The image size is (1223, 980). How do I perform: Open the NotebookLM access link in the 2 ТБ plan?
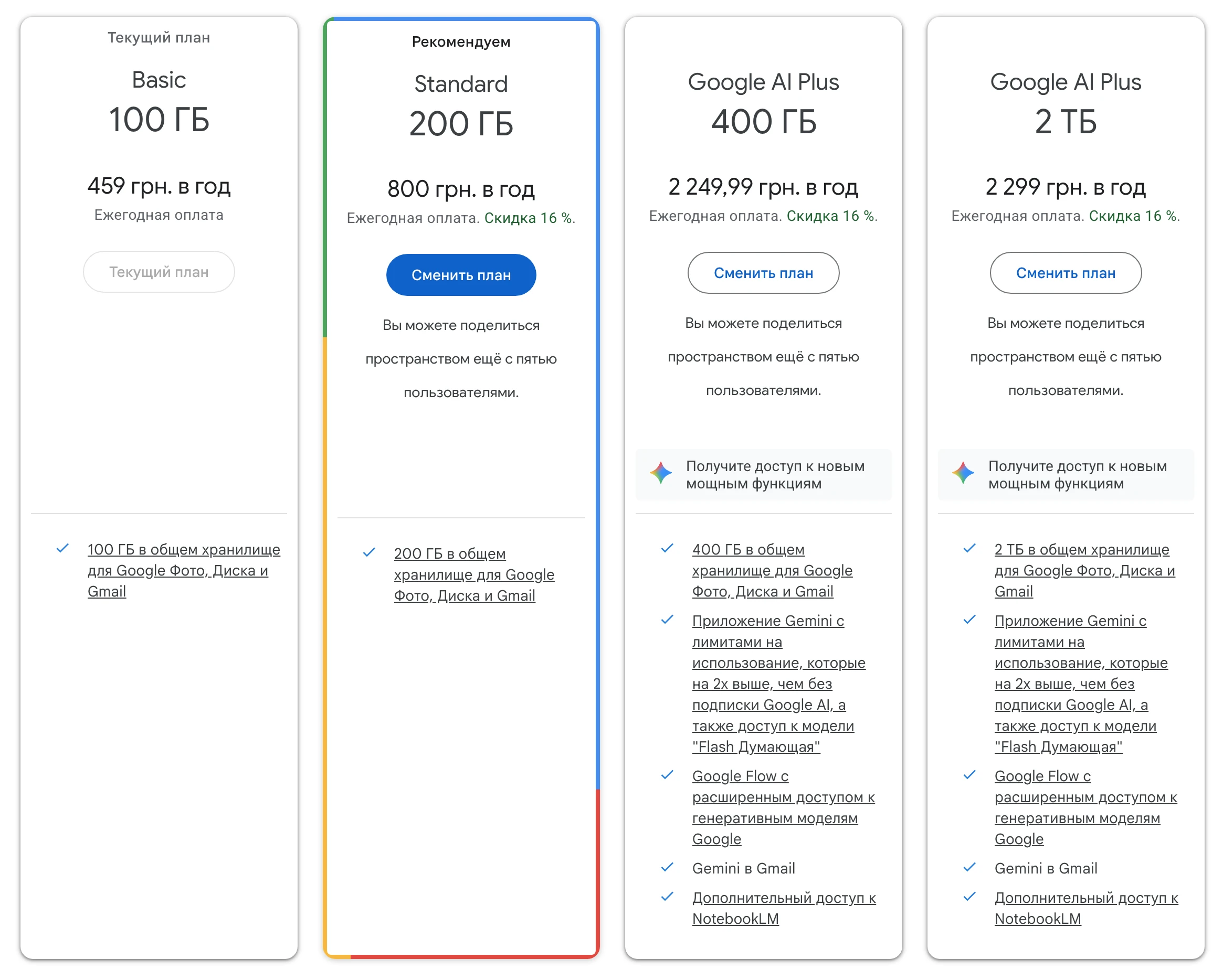click(x=1085, y=908)
